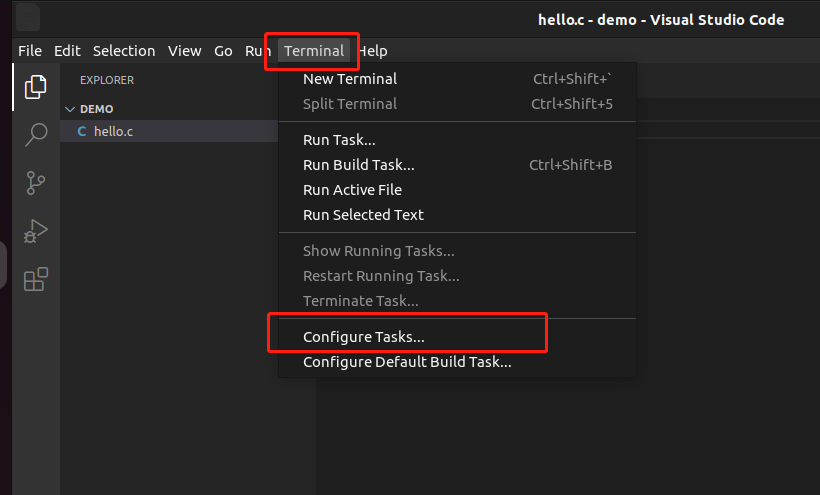Viewport: 820px width, 495px height.
Task: Open the Selection menu
Action: point(124,51)
